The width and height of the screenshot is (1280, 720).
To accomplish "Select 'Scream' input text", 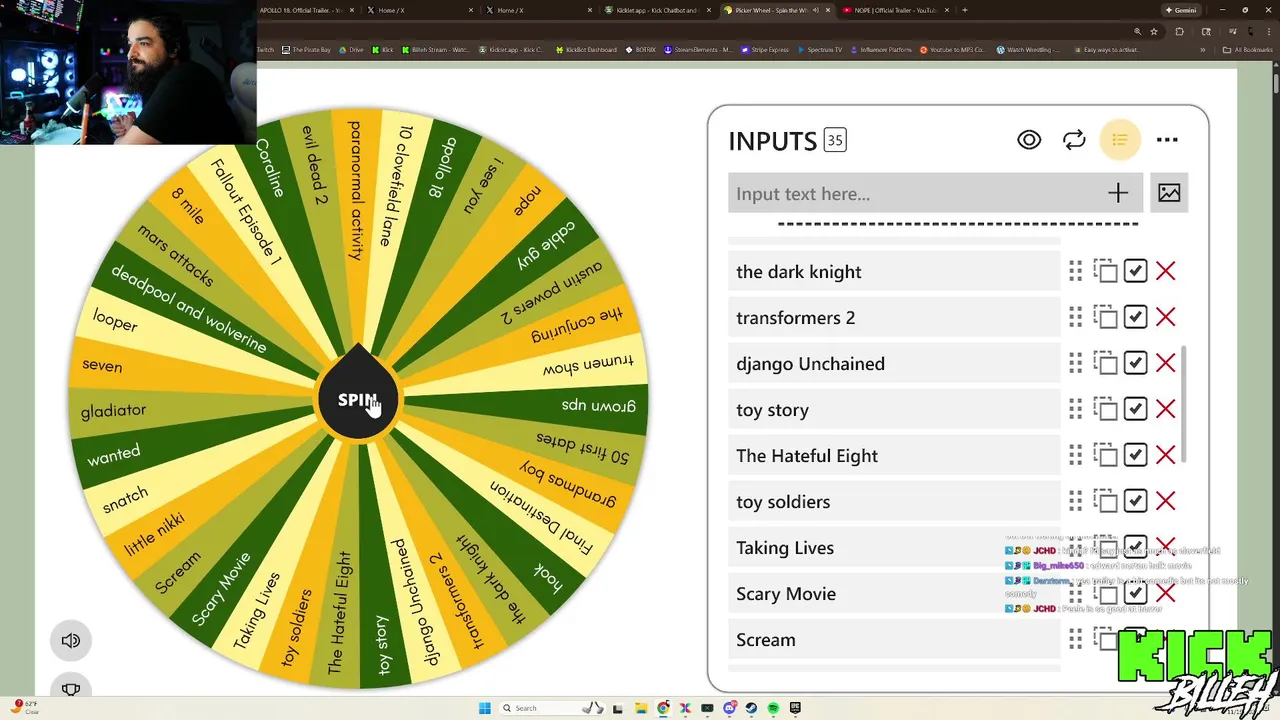I will point(766,640).
